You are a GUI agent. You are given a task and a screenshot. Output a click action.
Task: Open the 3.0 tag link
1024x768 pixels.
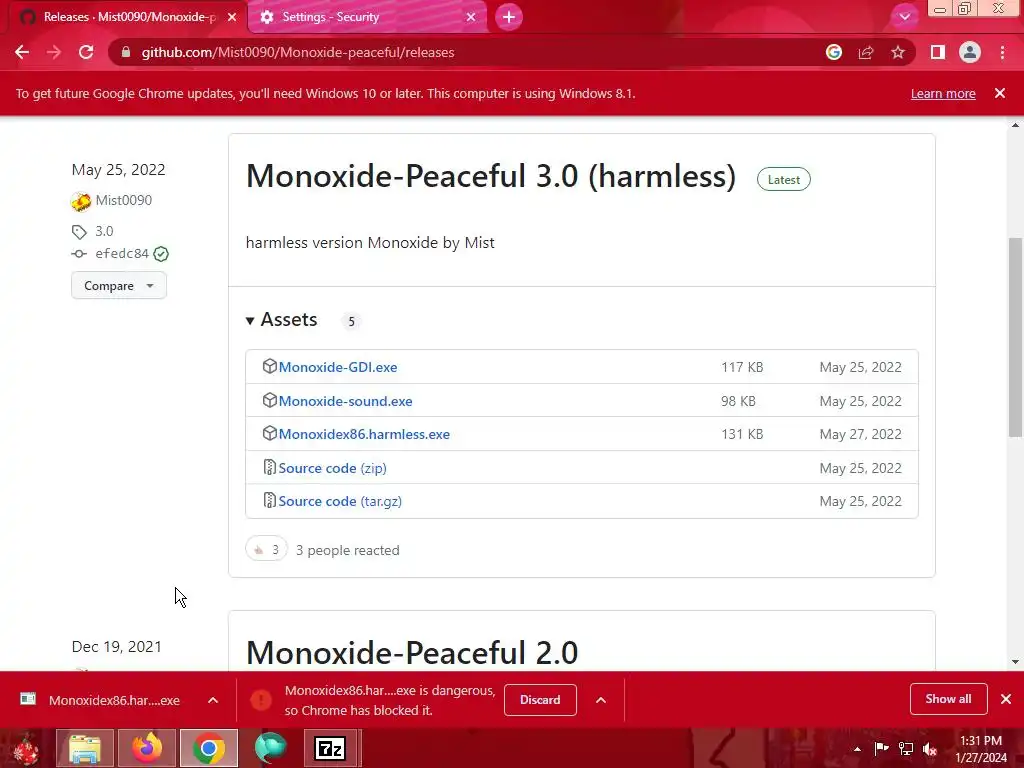coord(104,231)
